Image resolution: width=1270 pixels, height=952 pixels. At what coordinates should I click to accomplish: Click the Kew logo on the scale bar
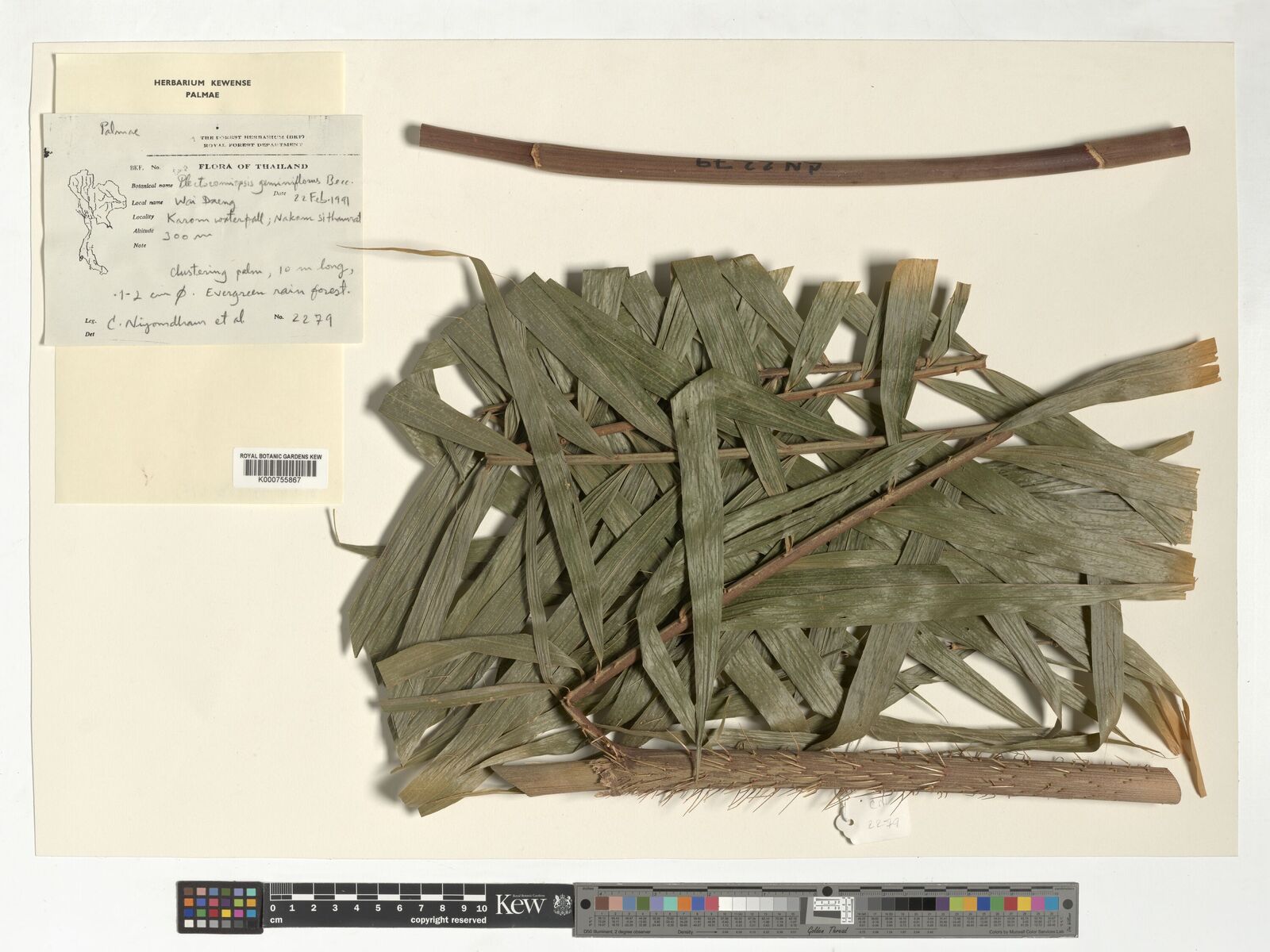520,904
